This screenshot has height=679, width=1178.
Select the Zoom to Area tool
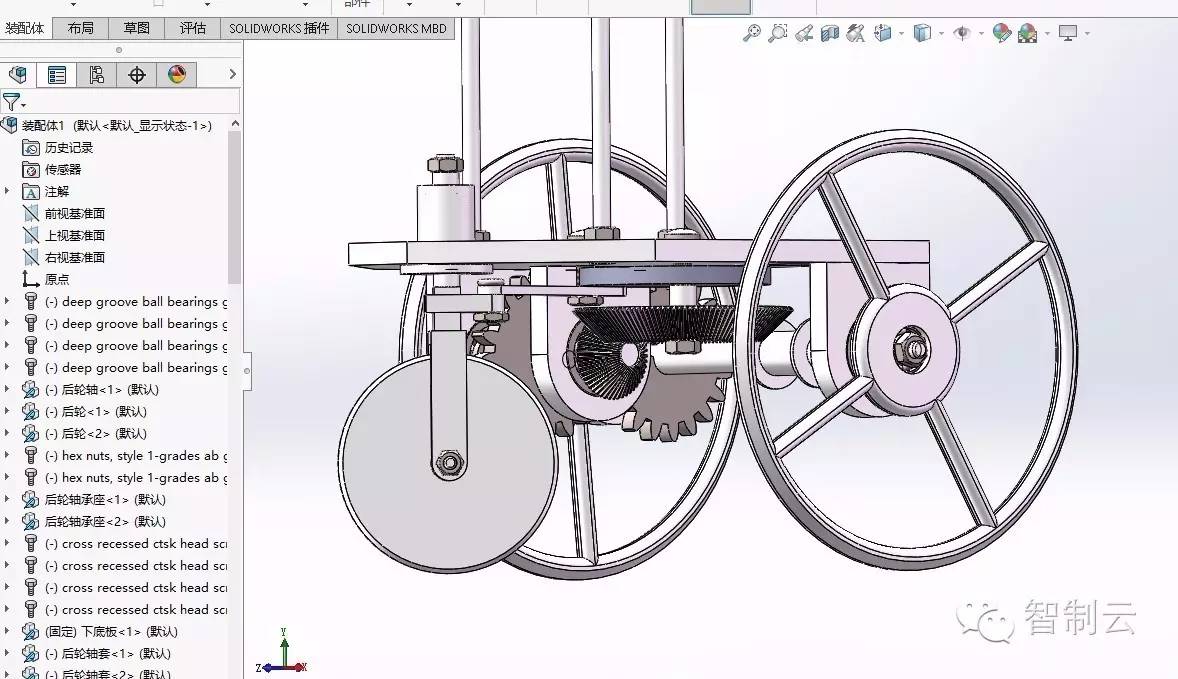point(778,33)
